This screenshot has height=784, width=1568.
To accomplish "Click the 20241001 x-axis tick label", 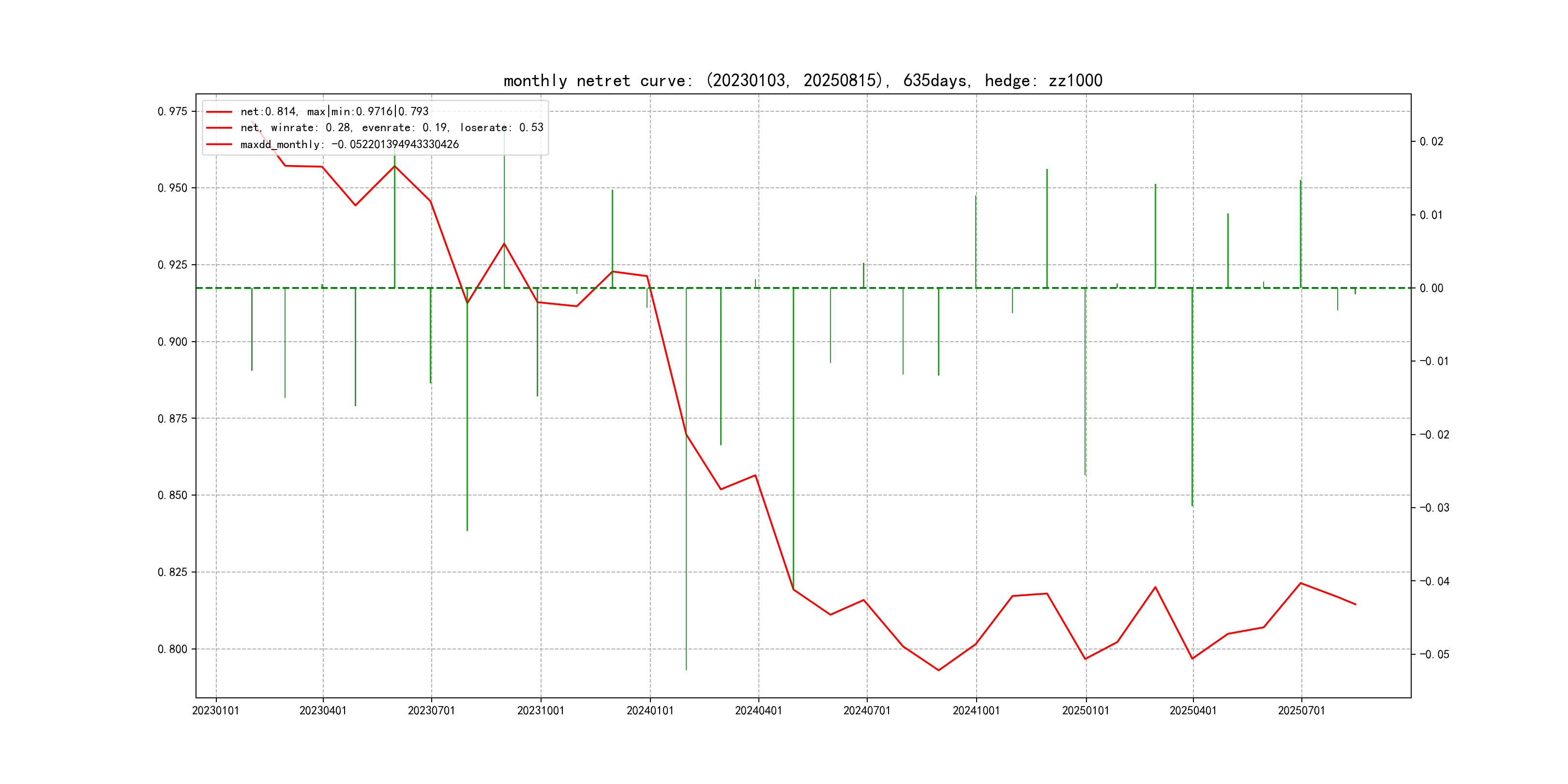I will click(x=976, y=710).
